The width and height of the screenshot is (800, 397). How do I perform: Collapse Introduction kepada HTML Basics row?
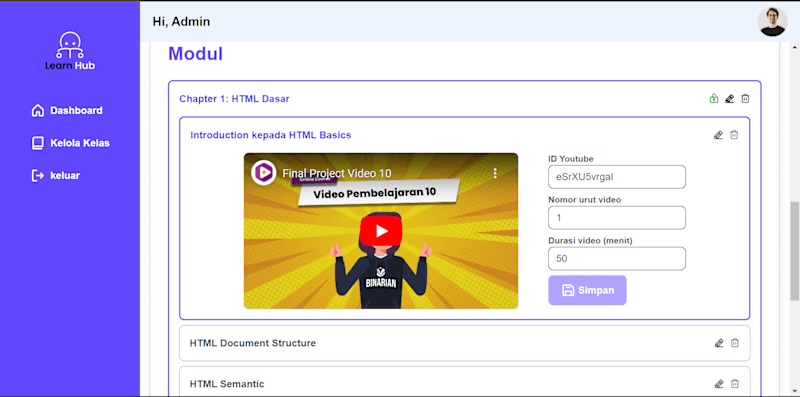pyautogui.click(x=270, y=135)
